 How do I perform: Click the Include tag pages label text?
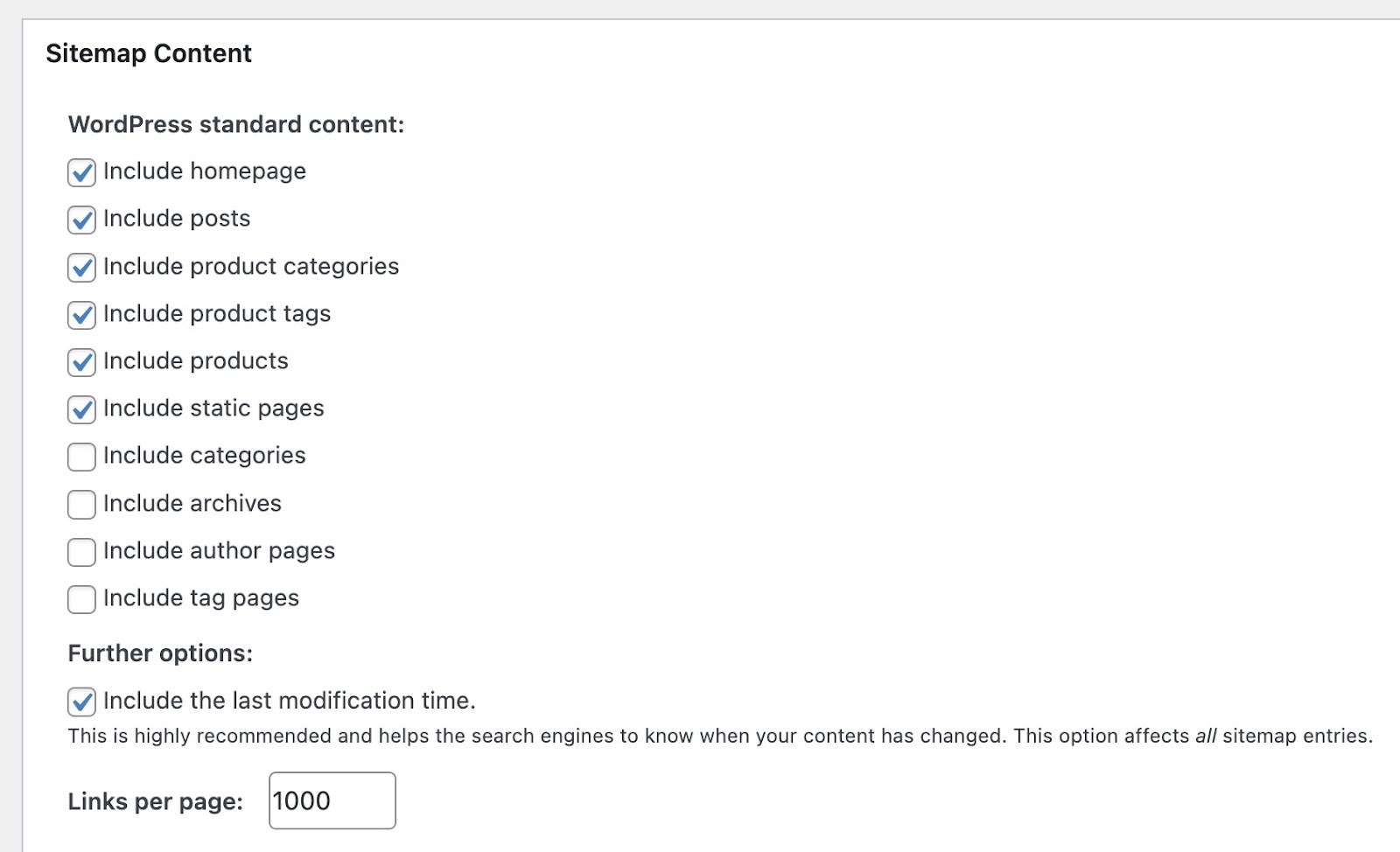point(201,598)
